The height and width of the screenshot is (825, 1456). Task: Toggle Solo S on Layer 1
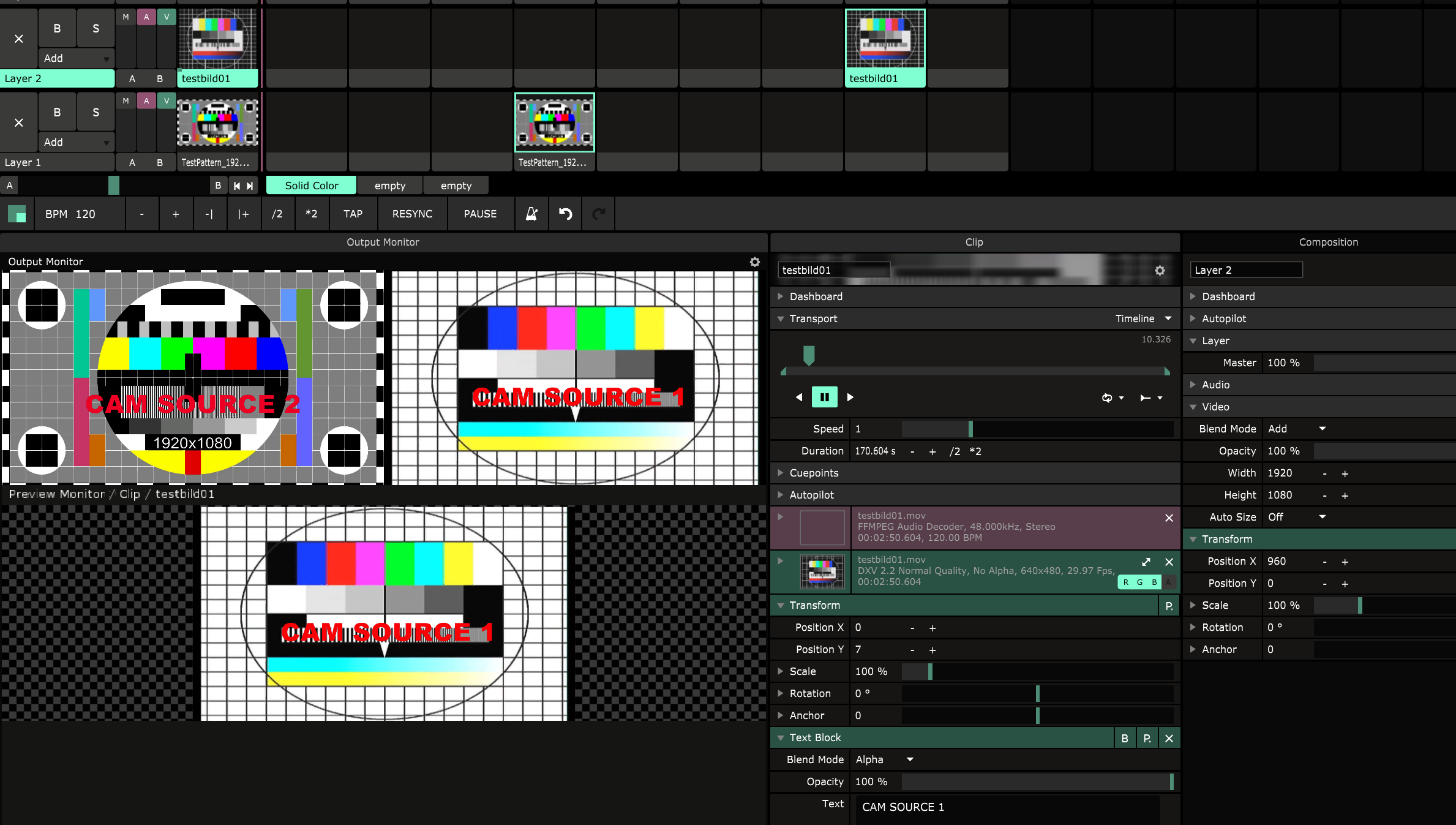(x=96, y=112)
